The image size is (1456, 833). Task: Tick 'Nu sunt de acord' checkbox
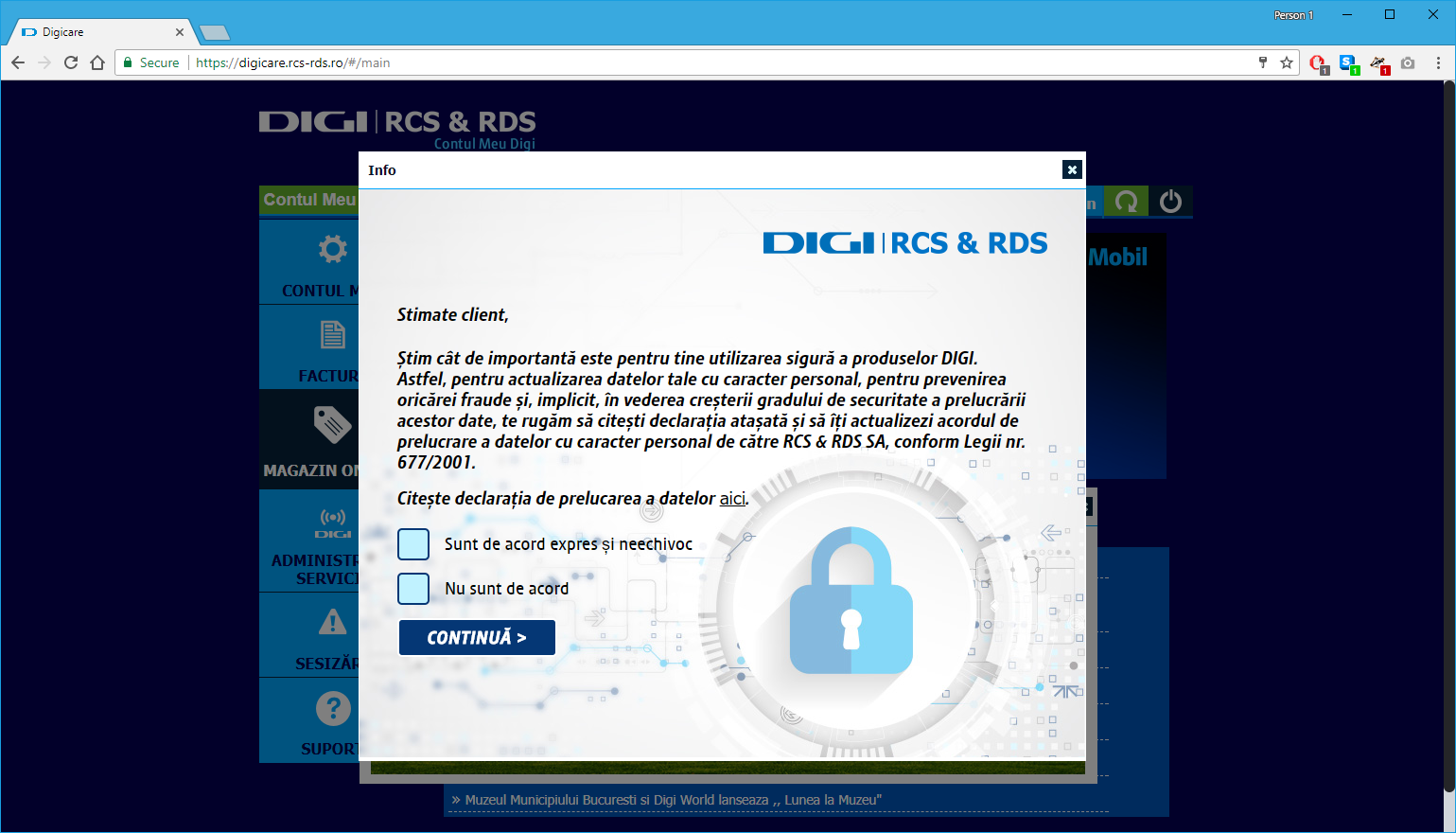[413, 589]
